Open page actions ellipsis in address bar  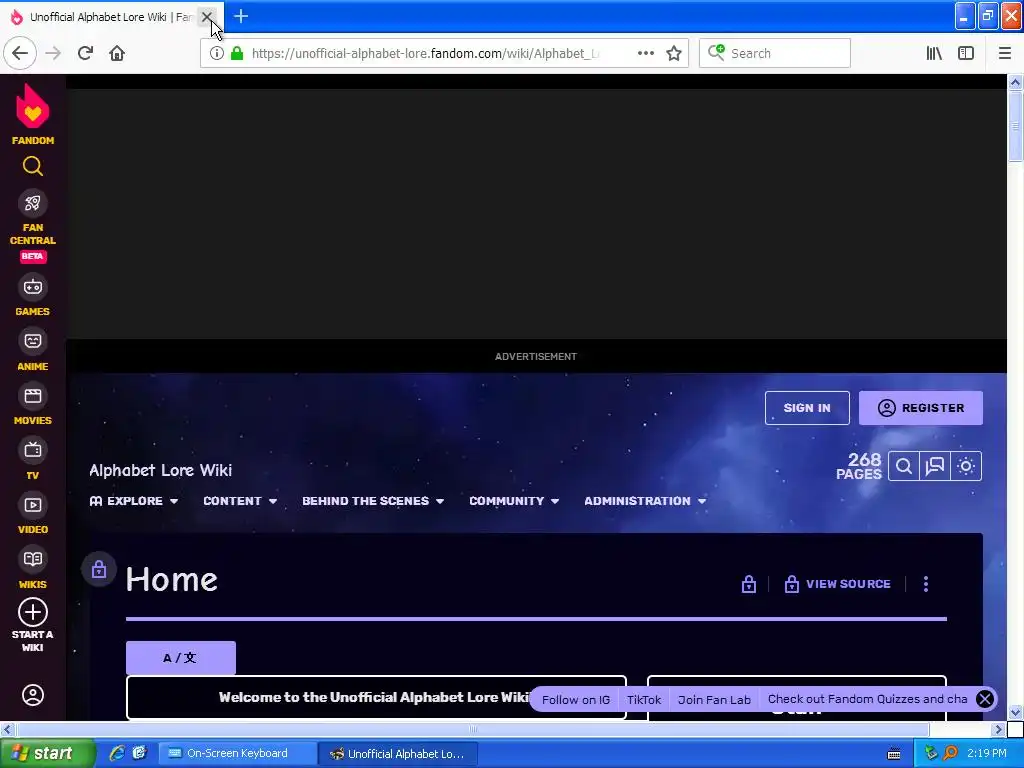click(x=646, y=54)
